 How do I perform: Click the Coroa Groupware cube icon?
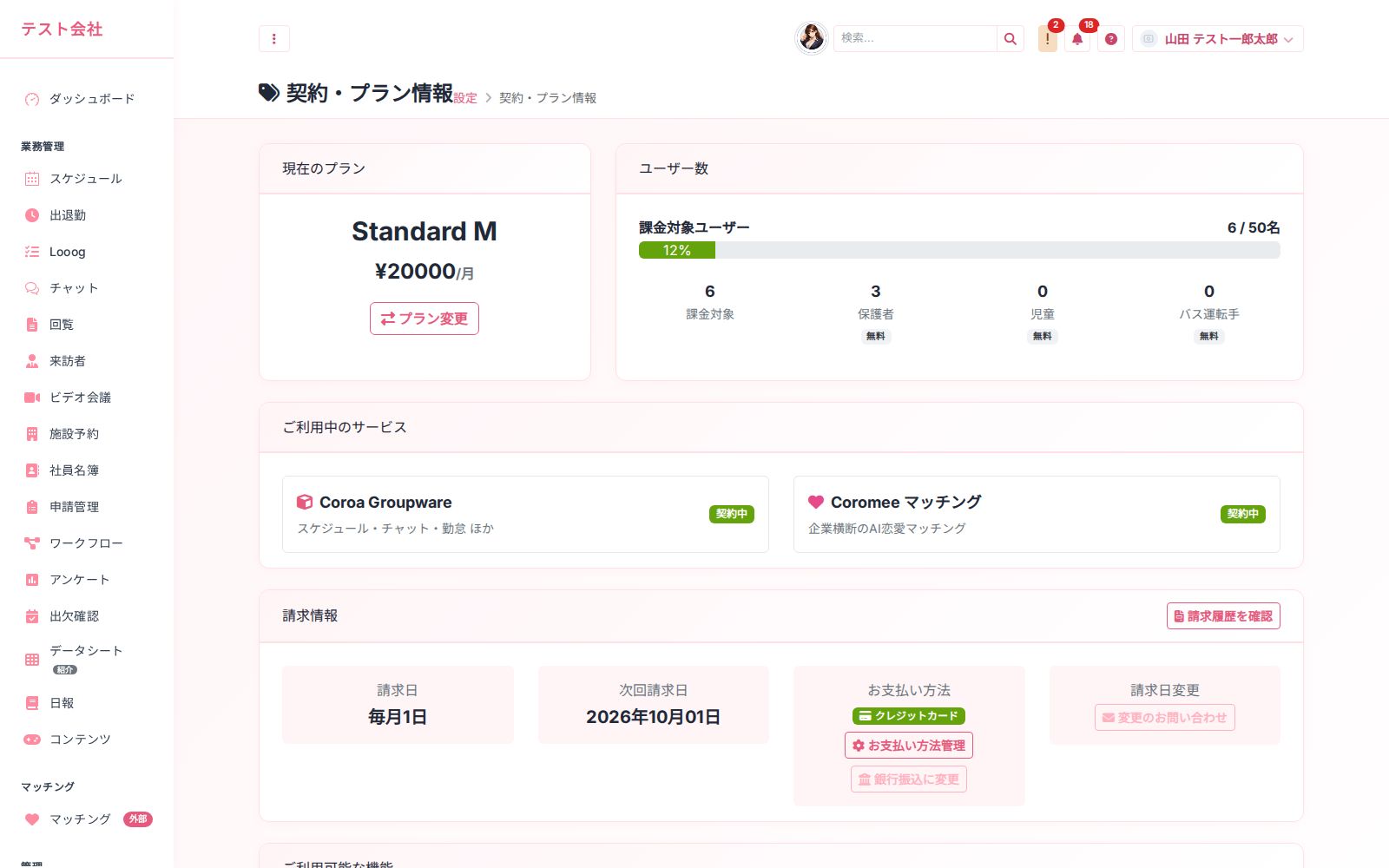coord(305,503)
